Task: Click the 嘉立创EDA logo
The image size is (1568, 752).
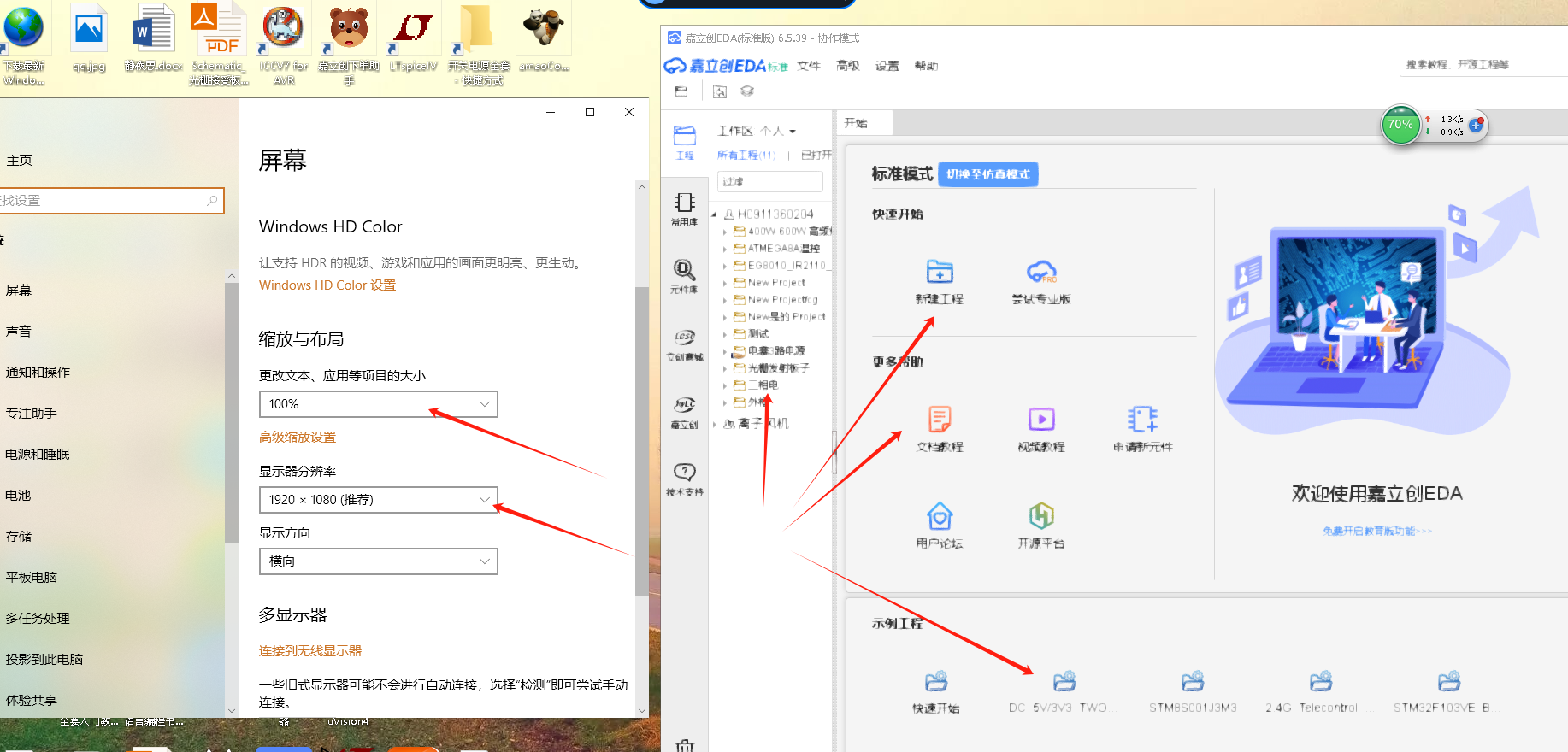Action: coord(726,66)
